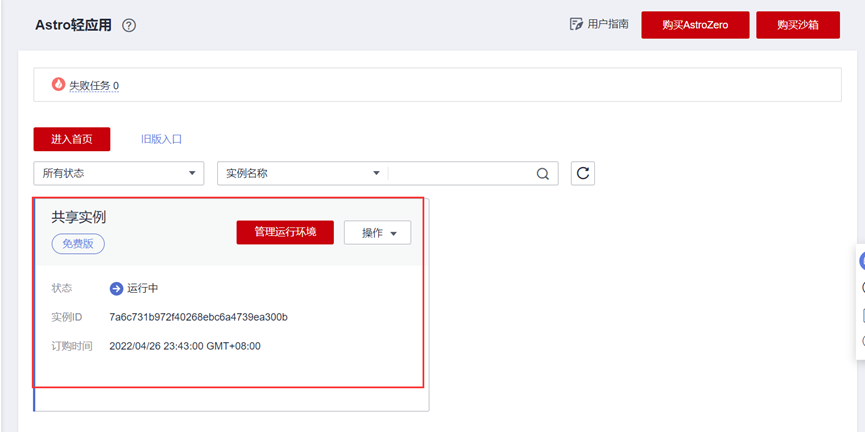The image size is (865, 432).
Task: Click the 用户指南 document icon
Action: [576, 24]
